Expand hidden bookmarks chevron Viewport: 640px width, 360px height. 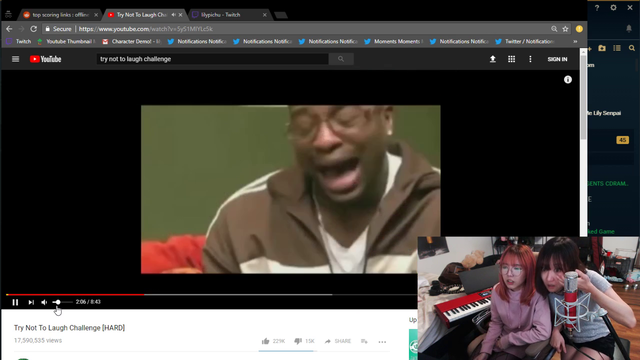coord(575,41)
